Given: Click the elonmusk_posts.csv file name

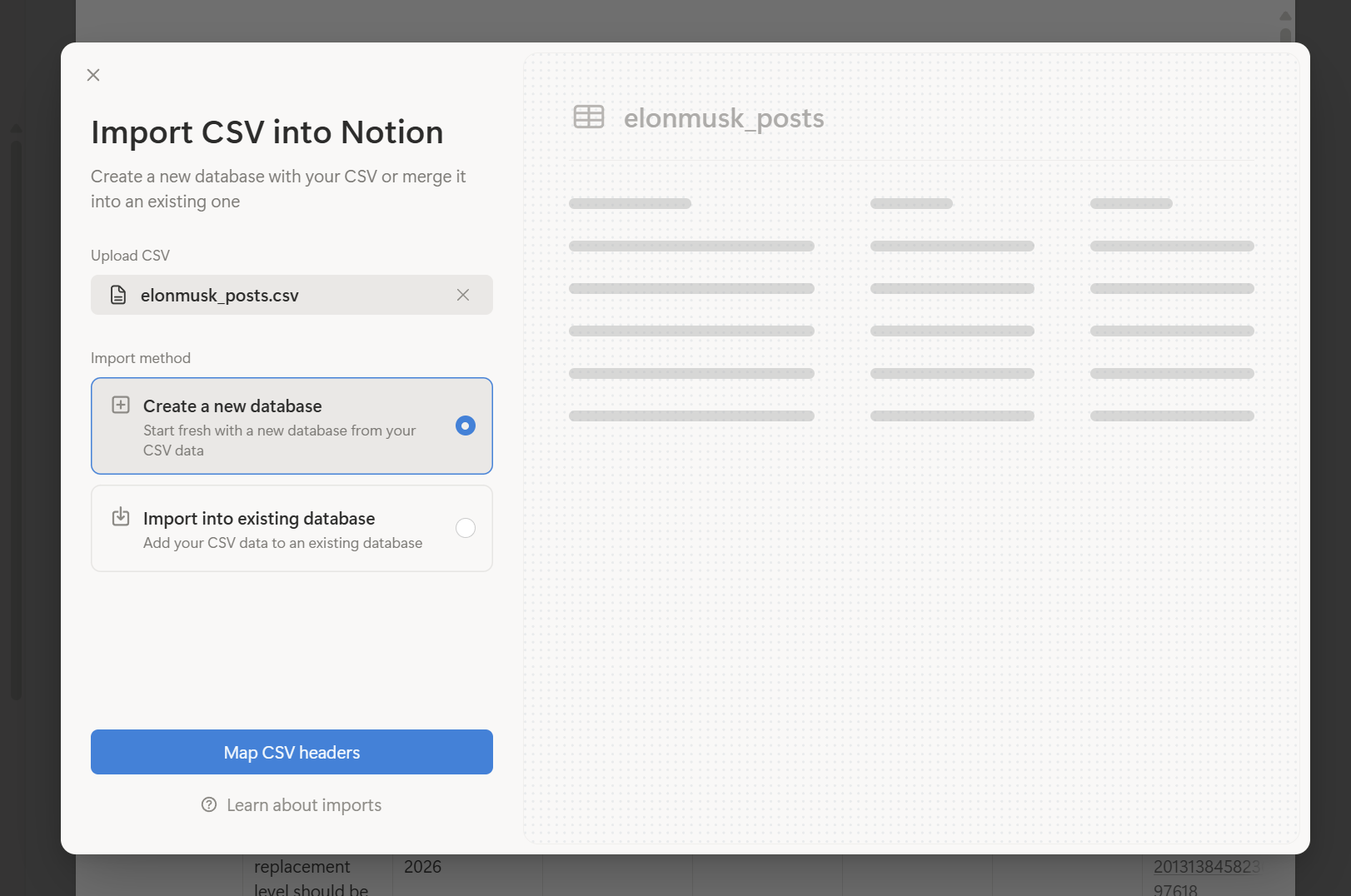Looking at the screenshot, I should click(x=220, y=296).
